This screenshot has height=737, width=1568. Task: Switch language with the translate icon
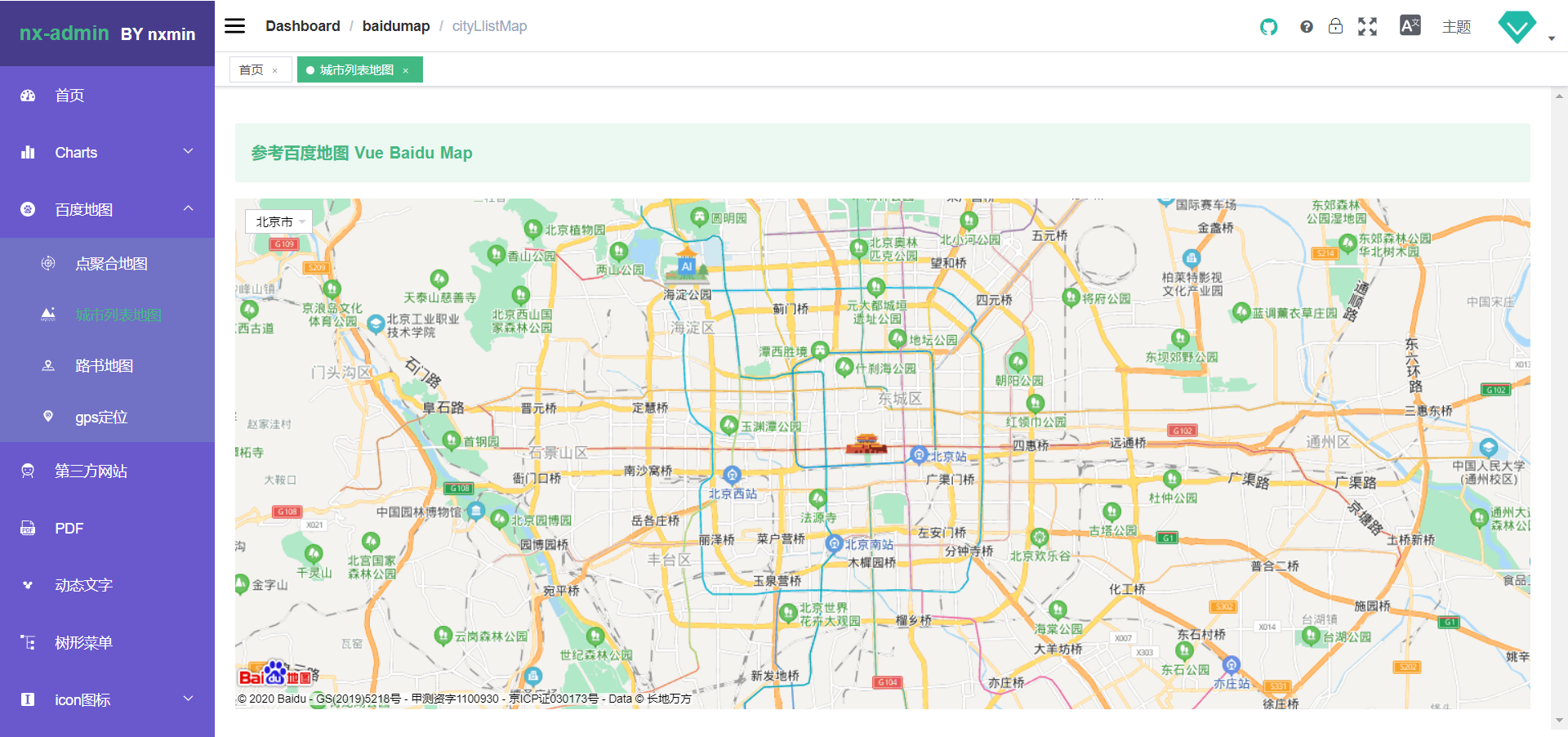(1410, 26)
